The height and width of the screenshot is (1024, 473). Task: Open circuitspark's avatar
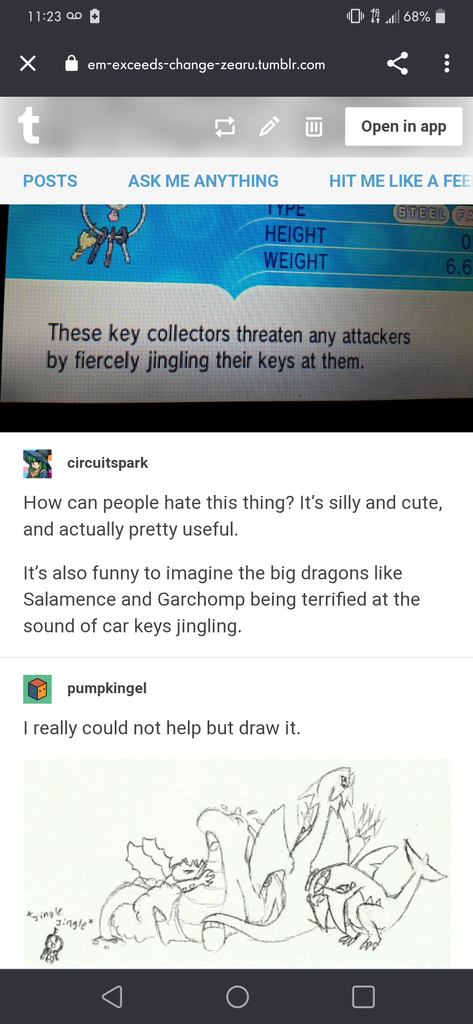click(37, 463)
